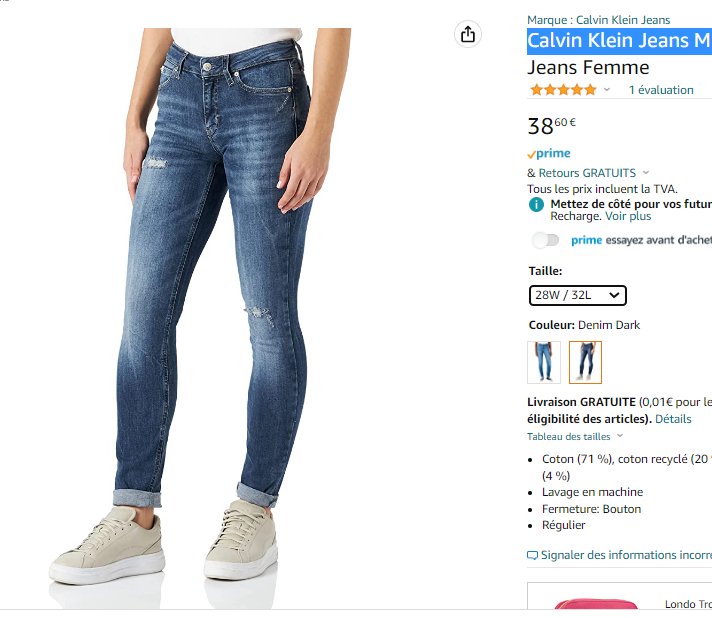Click the highlighted Calvin Klein Jeans title
The width and height of the screenshot is (712, 618).
point(619,41)
